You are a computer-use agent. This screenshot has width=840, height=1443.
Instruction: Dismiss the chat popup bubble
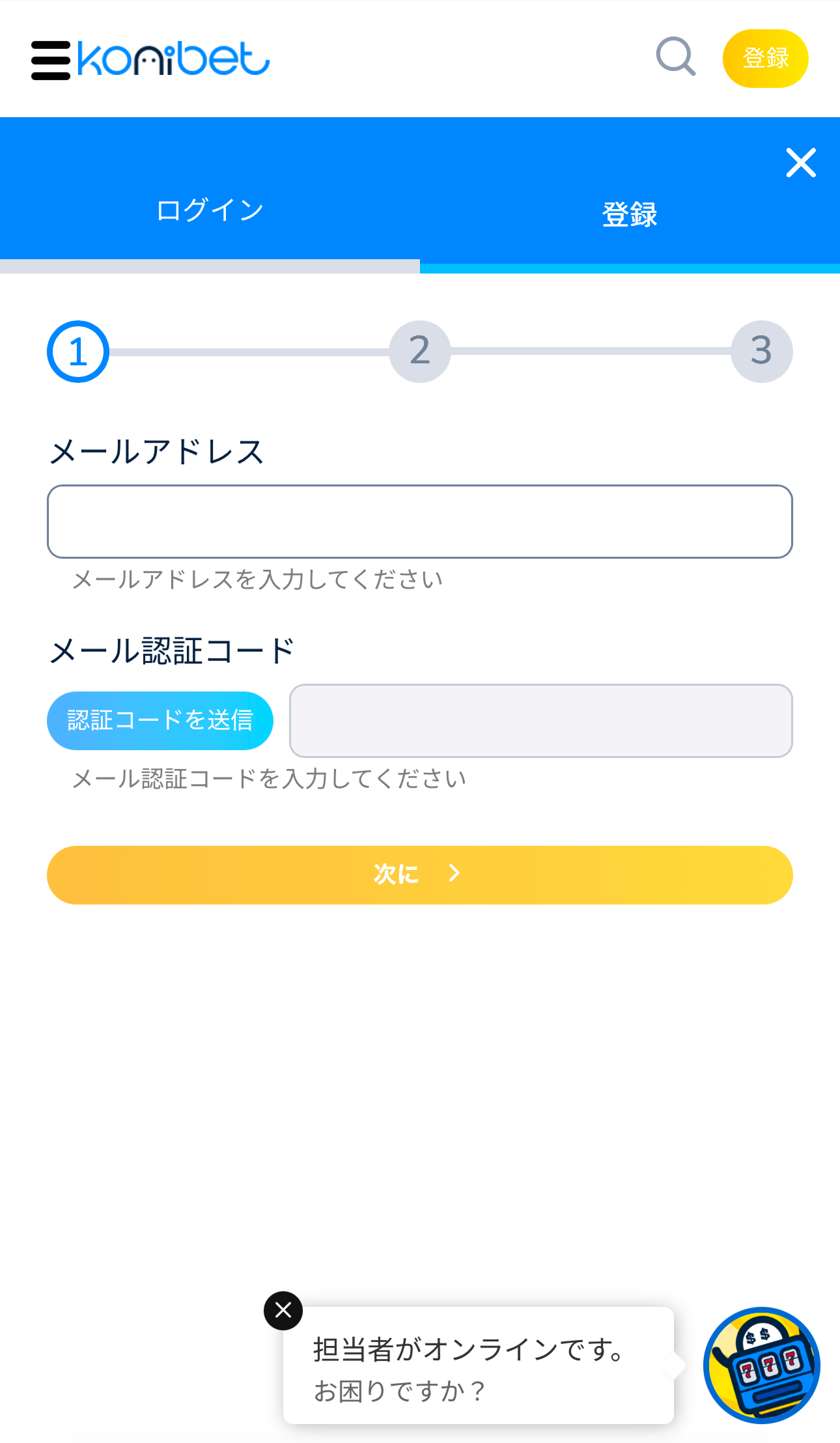point(283,1310)
